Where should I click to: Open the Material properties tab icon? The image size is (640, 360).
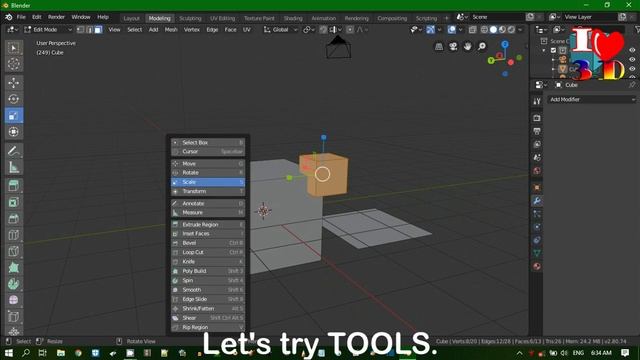coord(537,266)
